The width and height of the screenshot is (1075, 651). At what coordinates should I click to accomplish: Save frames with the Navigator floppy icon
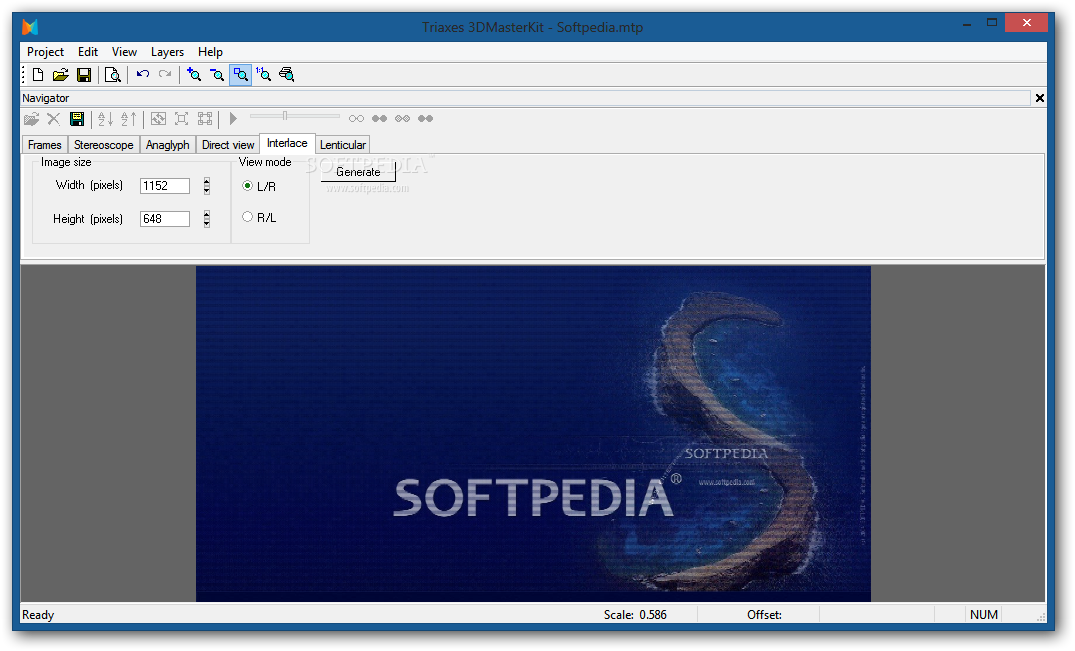point(77,119)
